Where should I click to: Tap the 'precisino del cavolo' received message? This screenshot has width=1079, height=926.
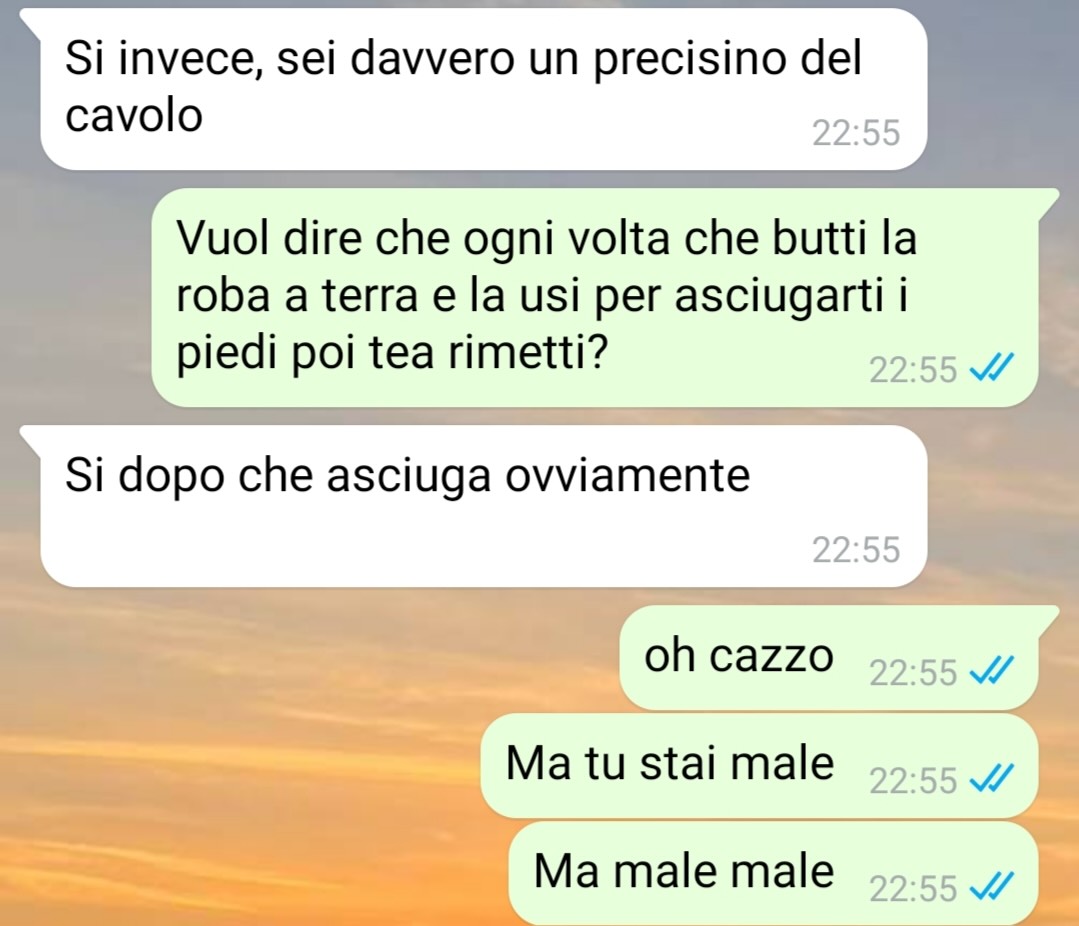(x=484, y=89)
